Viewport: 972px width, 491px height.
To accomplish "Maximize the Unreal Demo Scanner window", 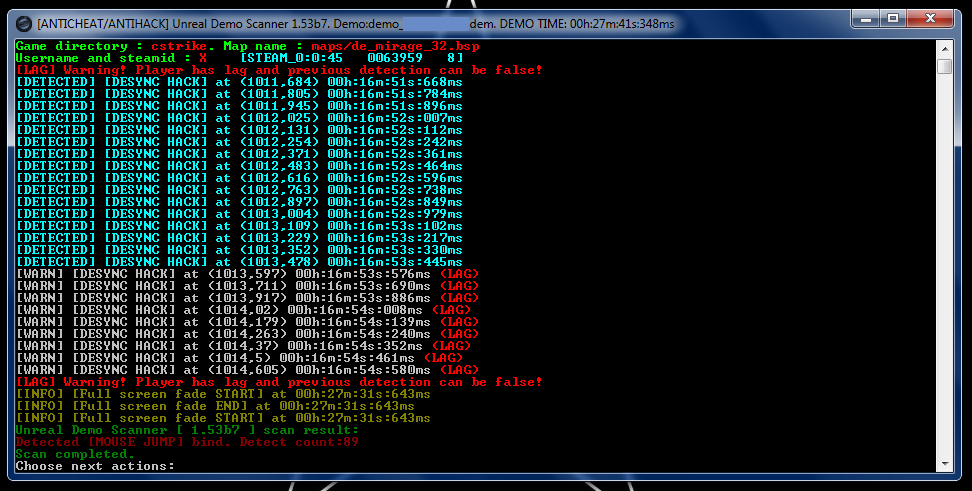I will tap(893, 19).
